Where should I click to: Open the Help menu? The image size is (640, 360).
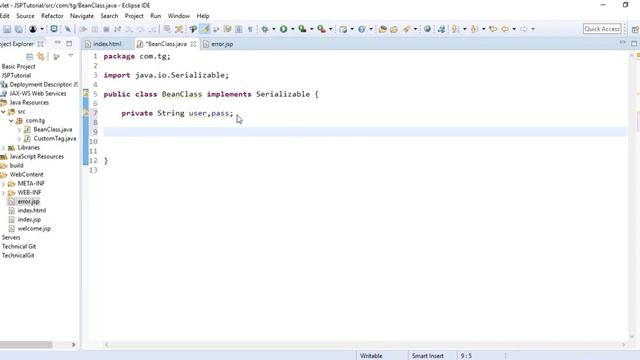coord(203,16)
